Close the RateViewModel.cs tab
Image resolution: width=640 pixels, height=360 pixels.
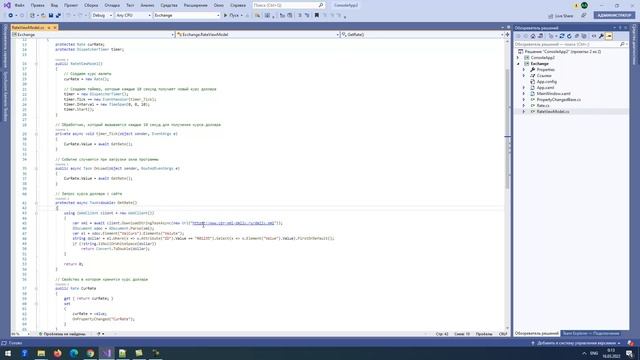(x=55, y=27)
